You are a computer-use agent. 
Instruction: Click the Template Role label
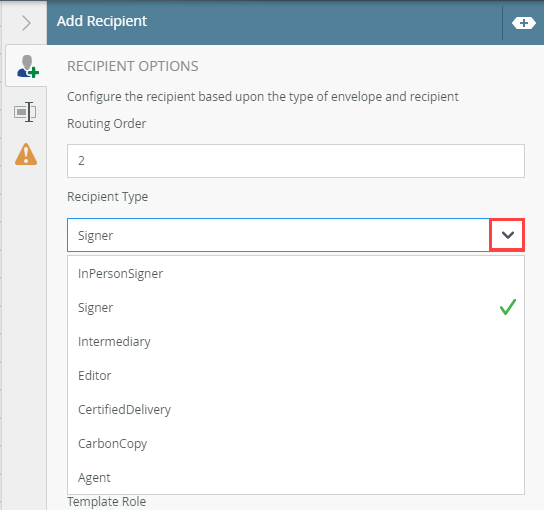(x=107, y=502)
